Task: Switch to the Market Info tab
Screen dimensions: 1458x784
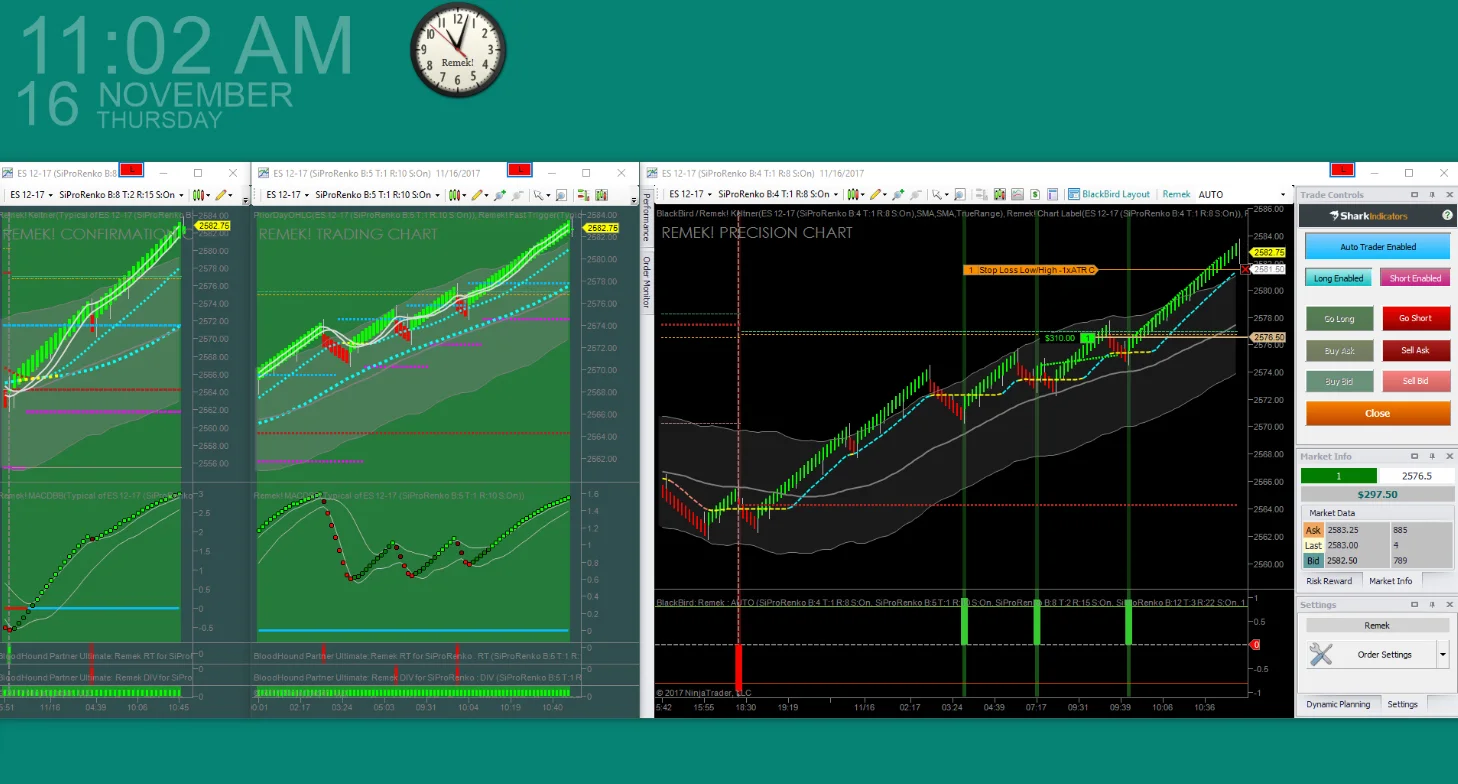Action: 1390,581
